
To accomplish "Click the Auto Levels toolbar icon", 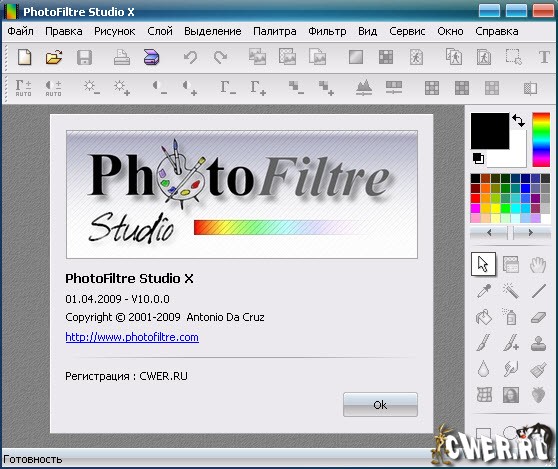I will pyautogui.click(x=23, y=88).
